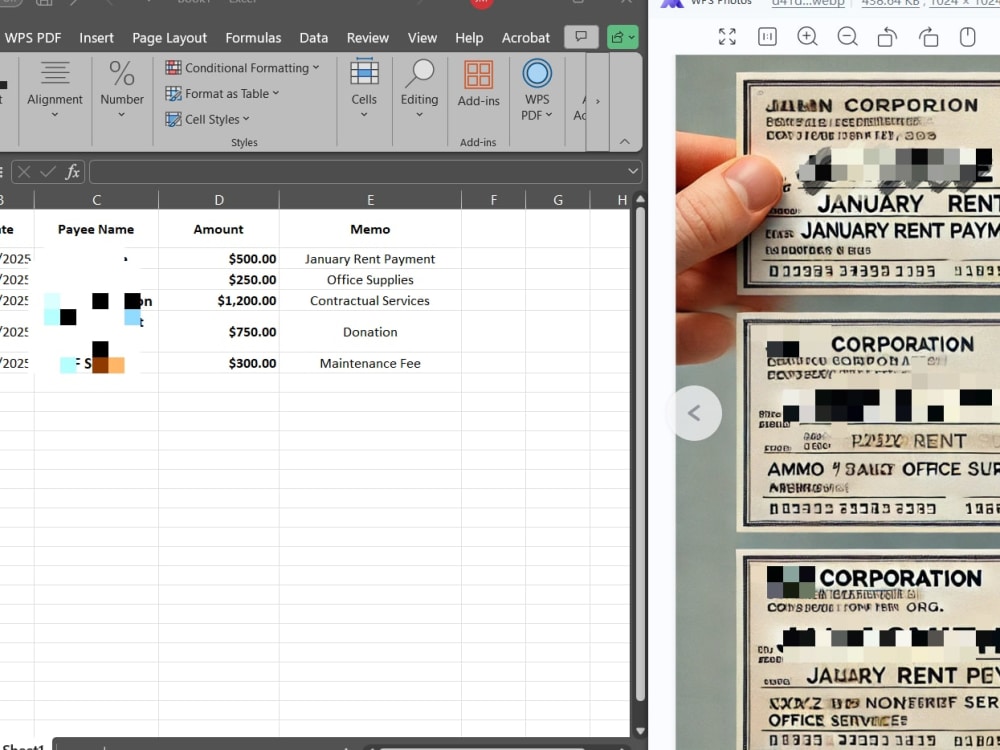Confirm entry with the checkmark icon

pos(48,172)
